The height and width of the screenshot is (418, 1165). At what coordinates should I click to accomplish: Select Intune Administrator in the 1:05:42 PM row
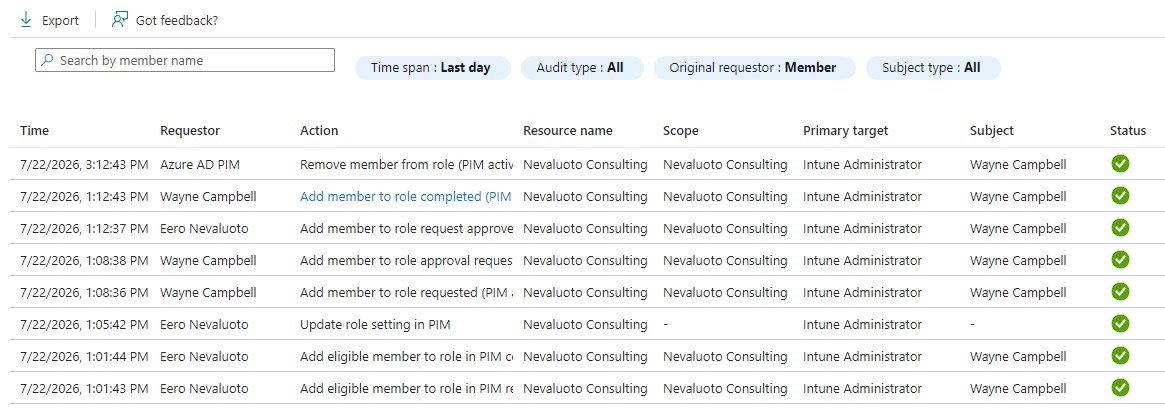863,324
